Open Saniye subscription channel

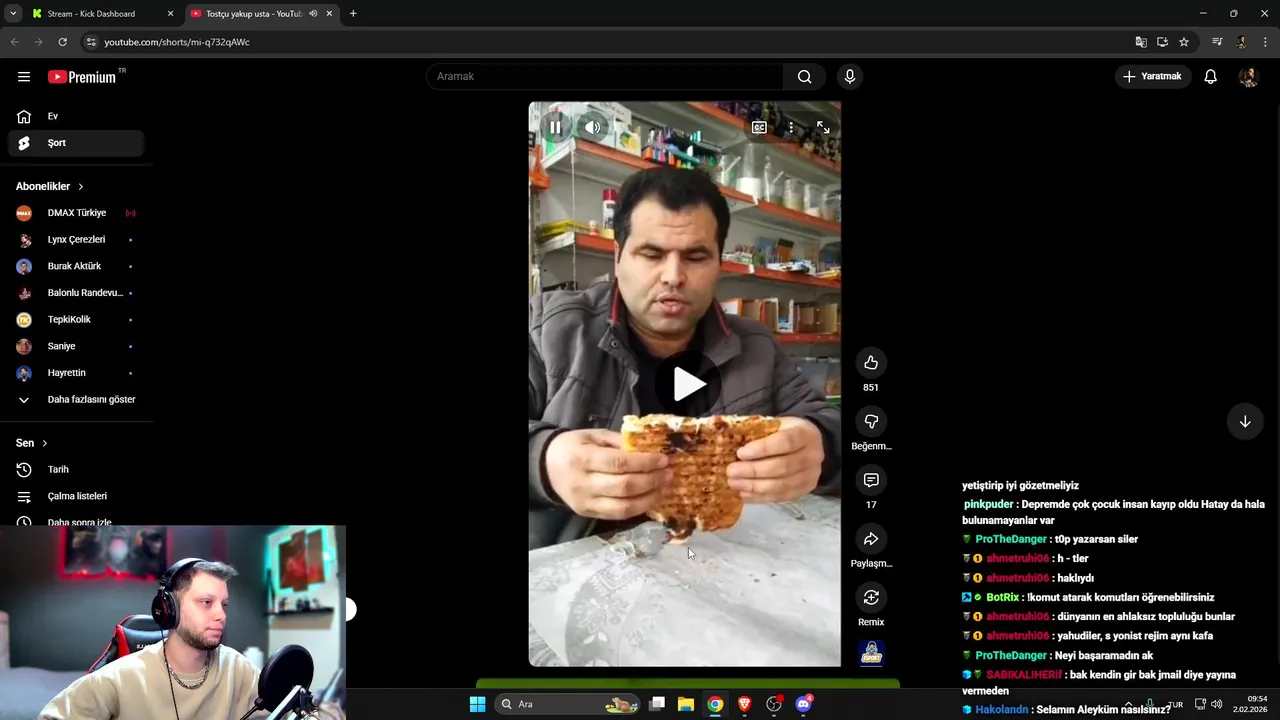[76, 346]
